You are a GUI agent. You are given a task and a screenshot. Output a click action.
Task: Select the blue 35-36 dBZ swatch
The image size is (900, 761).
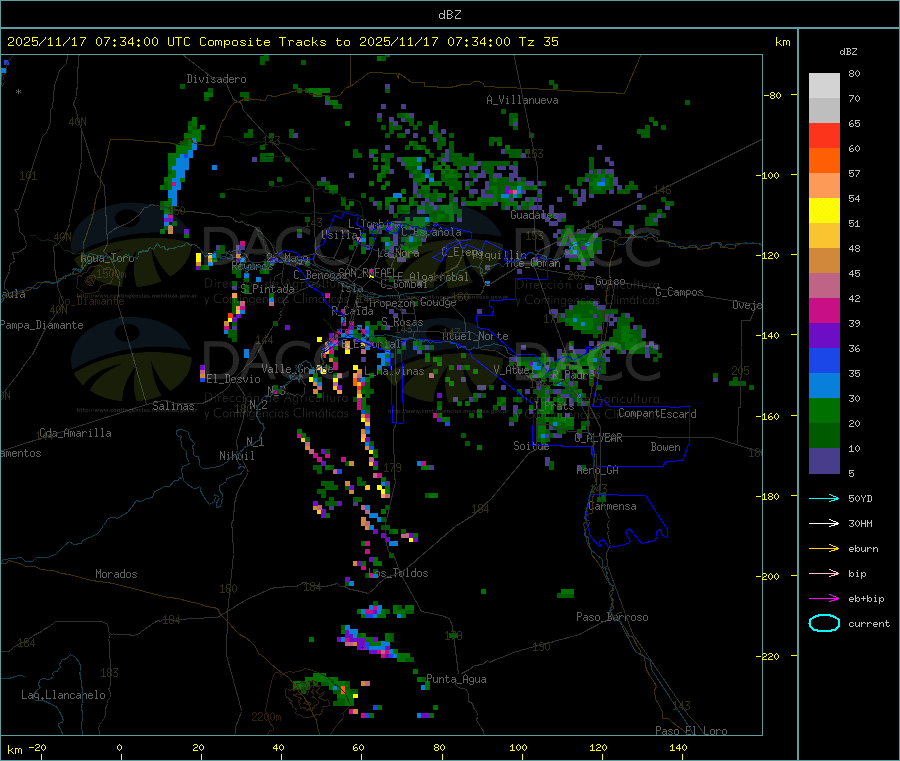click(x=824, y=361)
